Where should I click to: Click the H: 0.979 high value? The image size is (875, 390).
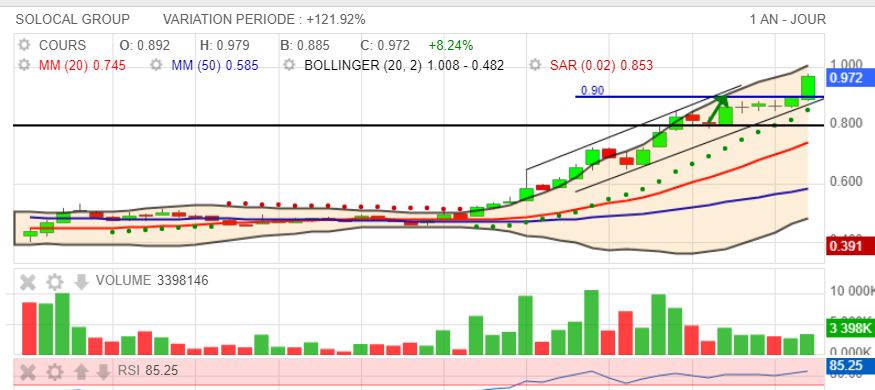pos(224,45)
